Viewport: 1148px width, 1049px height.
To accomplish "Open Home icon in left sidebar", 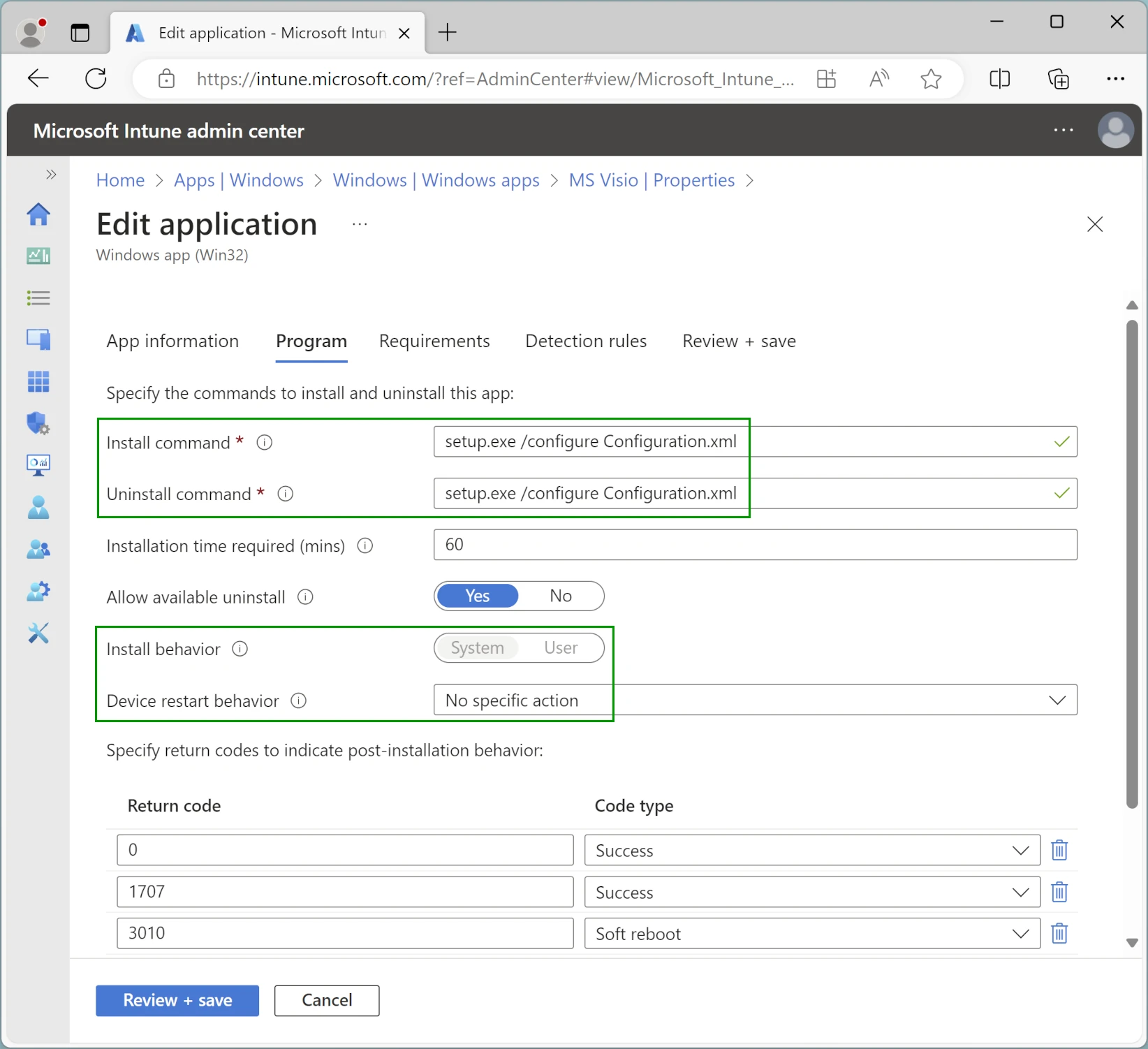I will pos(38,214).
